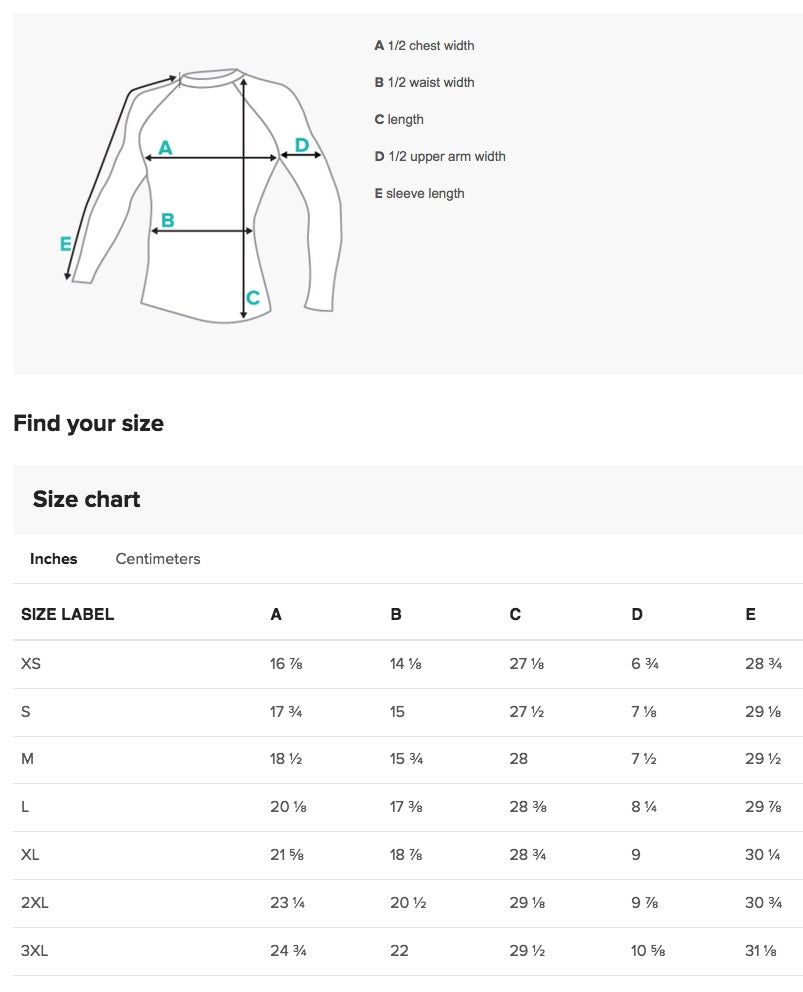Click the teal B label on shirt diagram
The height and width of the screenshot is (992, 803).
click(168, 220)
